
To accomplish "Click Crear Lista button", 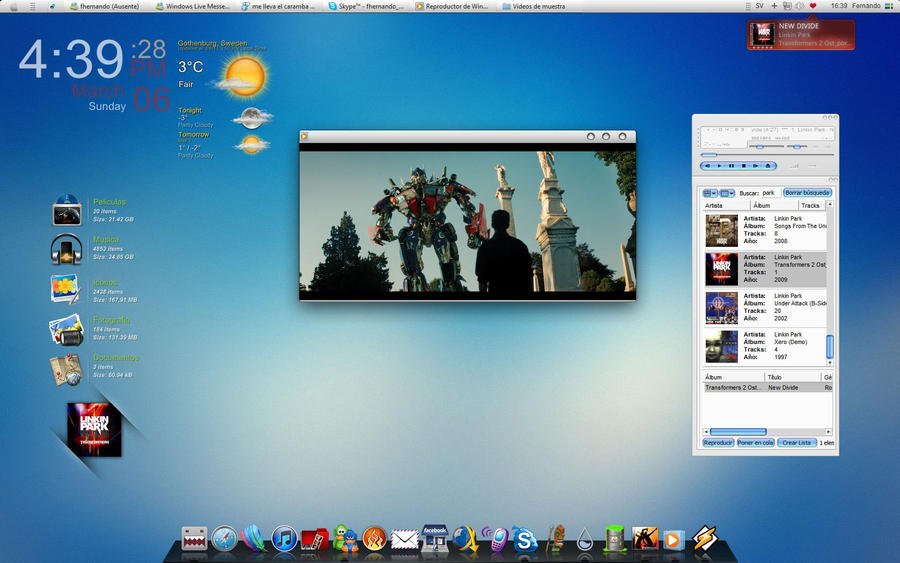I will [x=797, y=442].
